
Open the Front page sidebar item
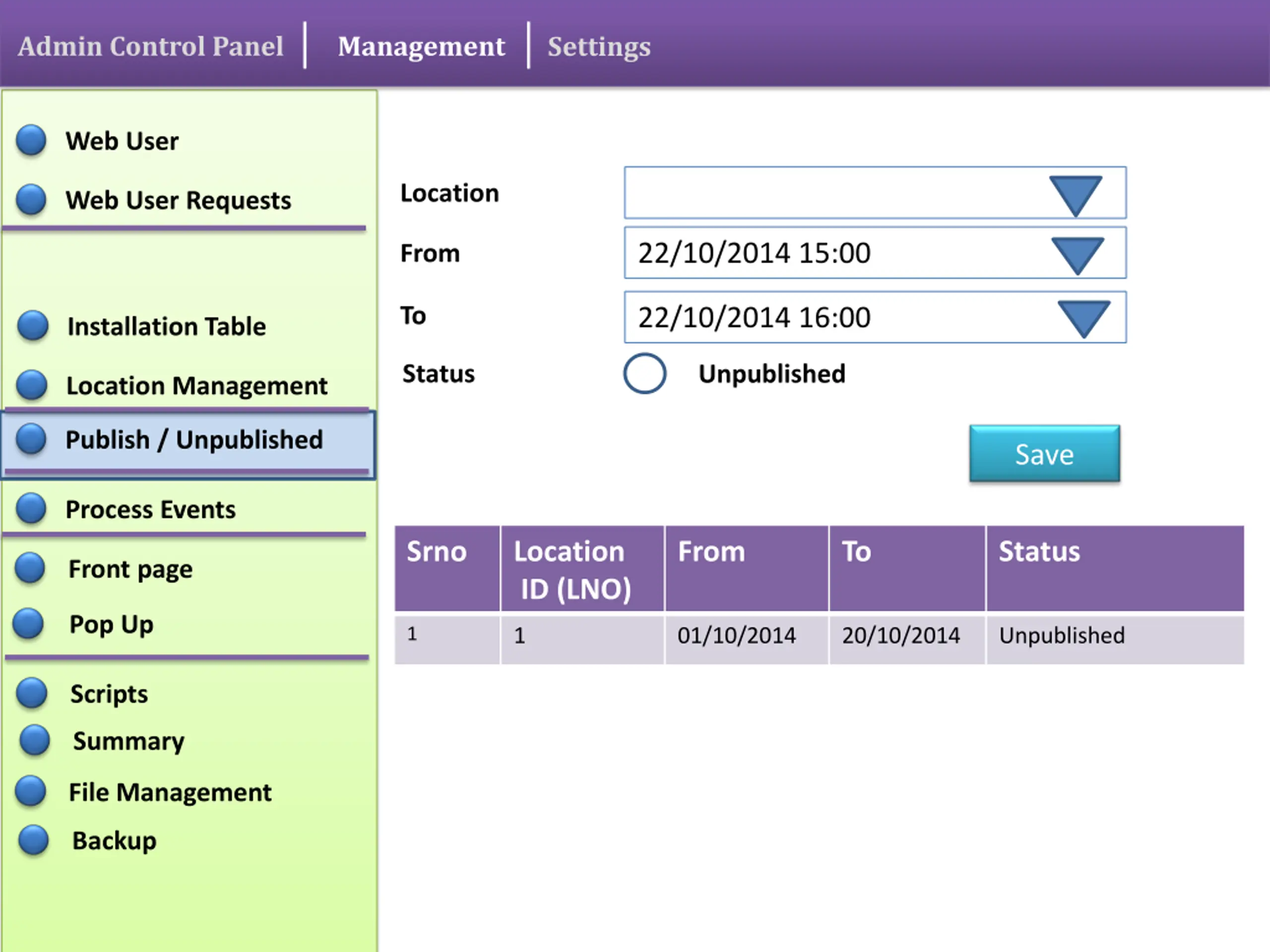tap(130, 569)
